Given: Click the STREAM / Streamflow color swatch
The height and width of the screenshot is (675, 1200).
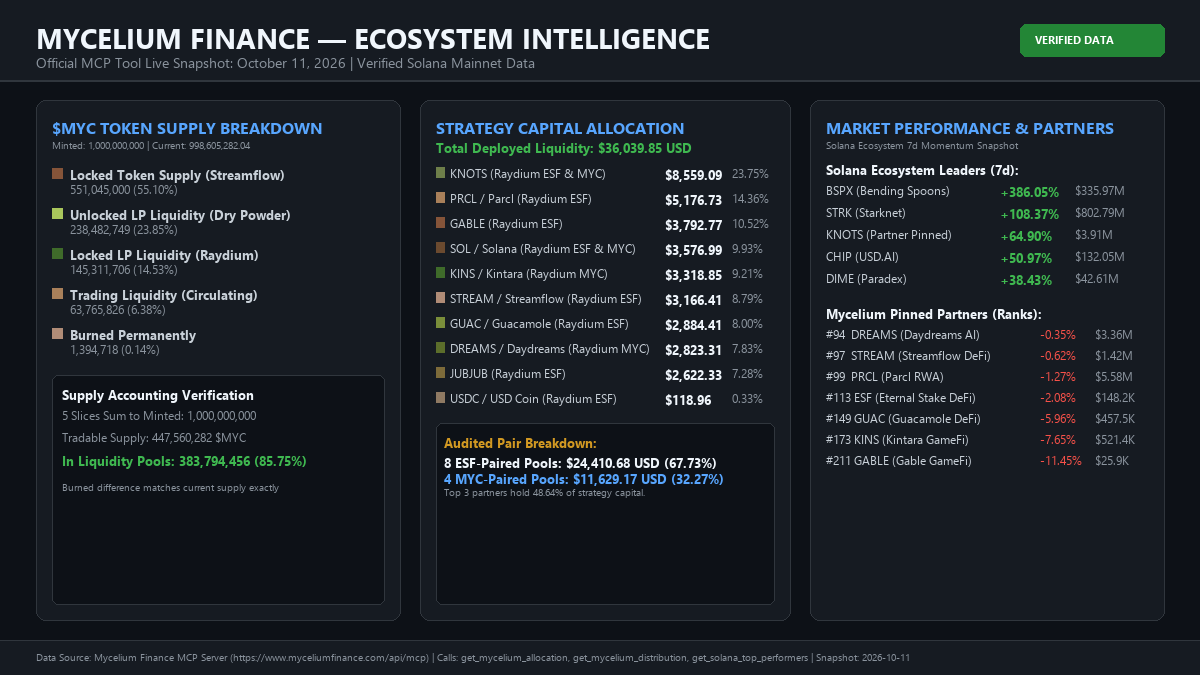Looking at the screenshot, I should tap(441, 298).
